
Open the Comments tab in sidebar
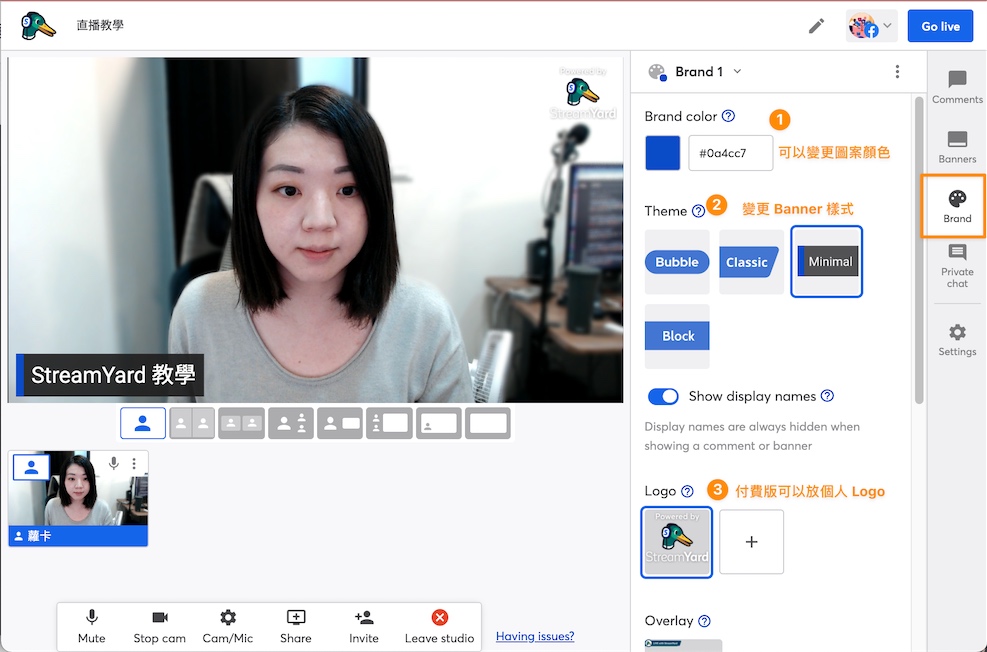957,87
